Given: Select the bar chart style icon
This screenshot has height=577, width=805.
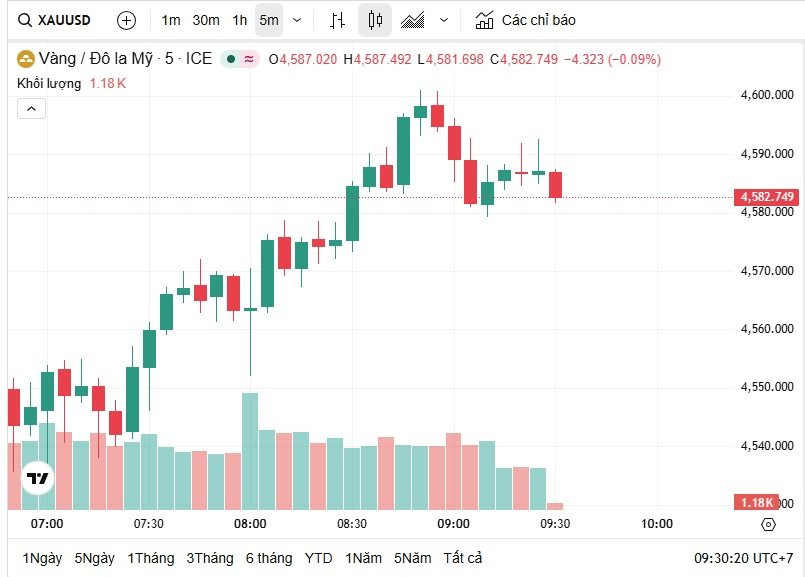Looking at the screenshot, I should 337,21.
